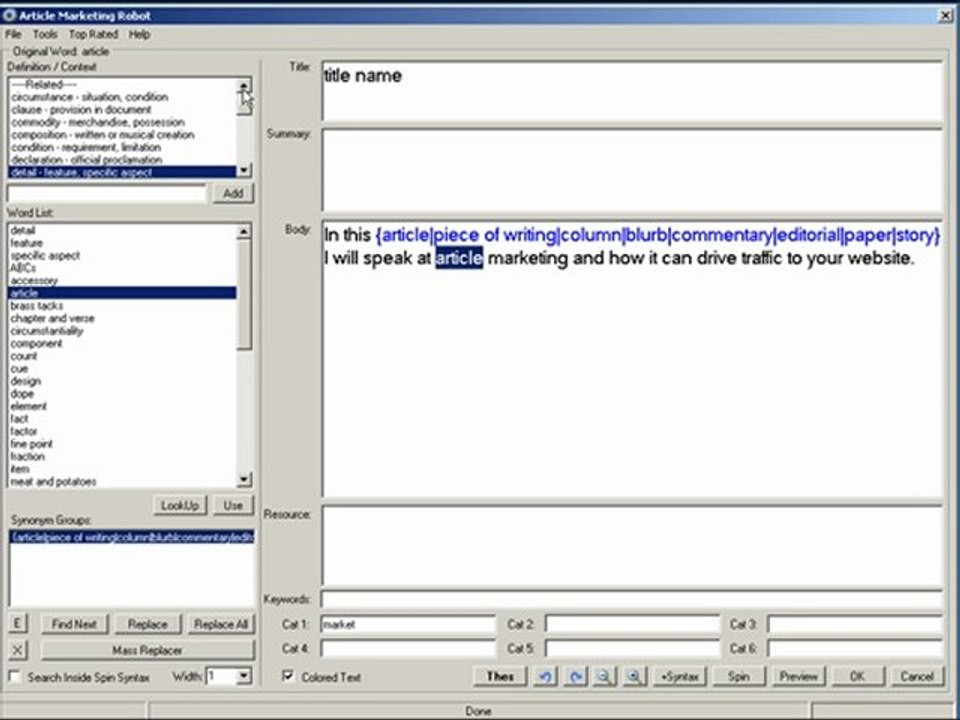Open the Top Rated menu
This screenshot has width=960, height=720.
click(x=93, y=34)
